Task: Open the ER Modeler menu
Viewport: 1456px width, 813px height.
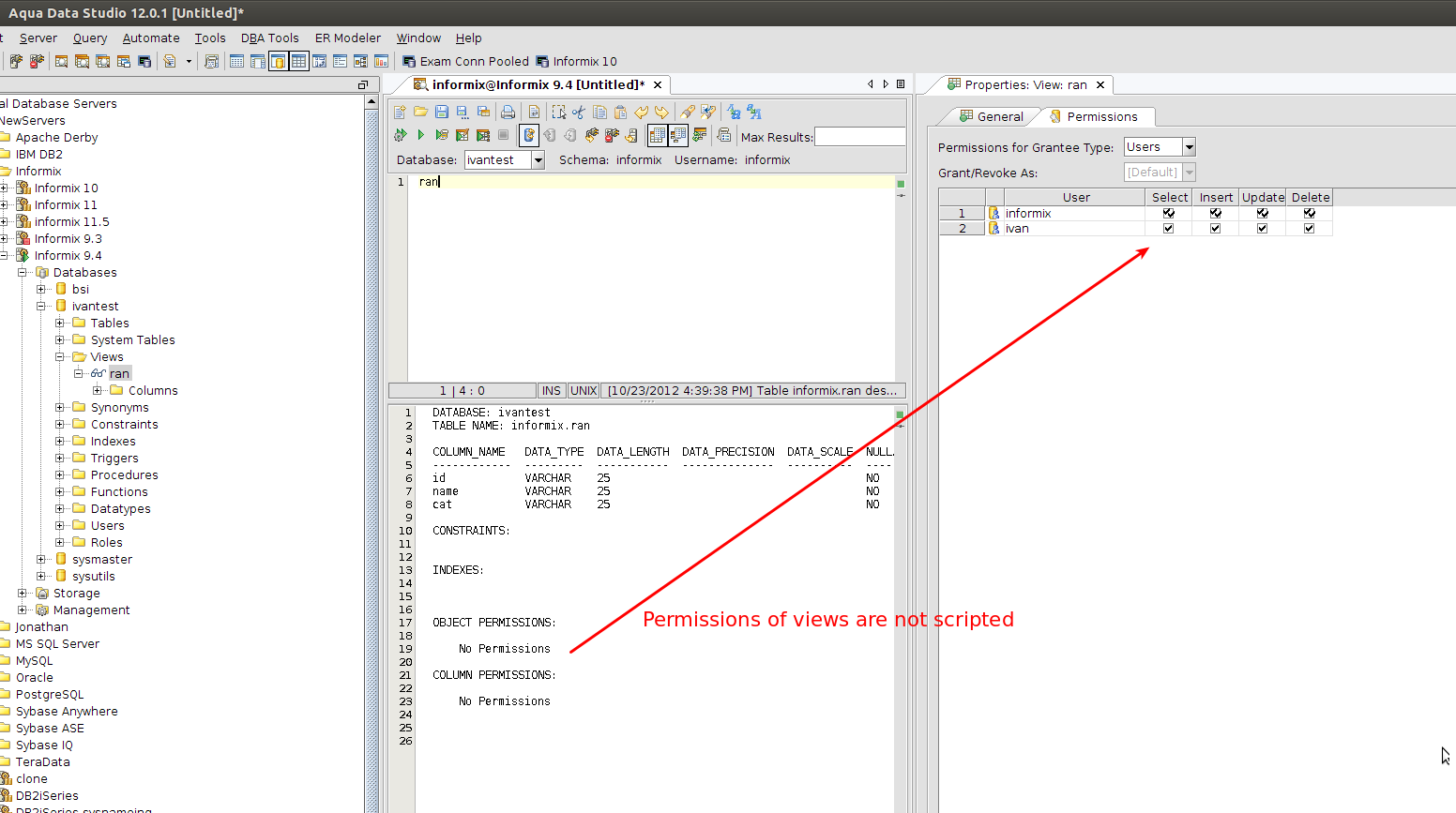Action: (x=348, y=38)
